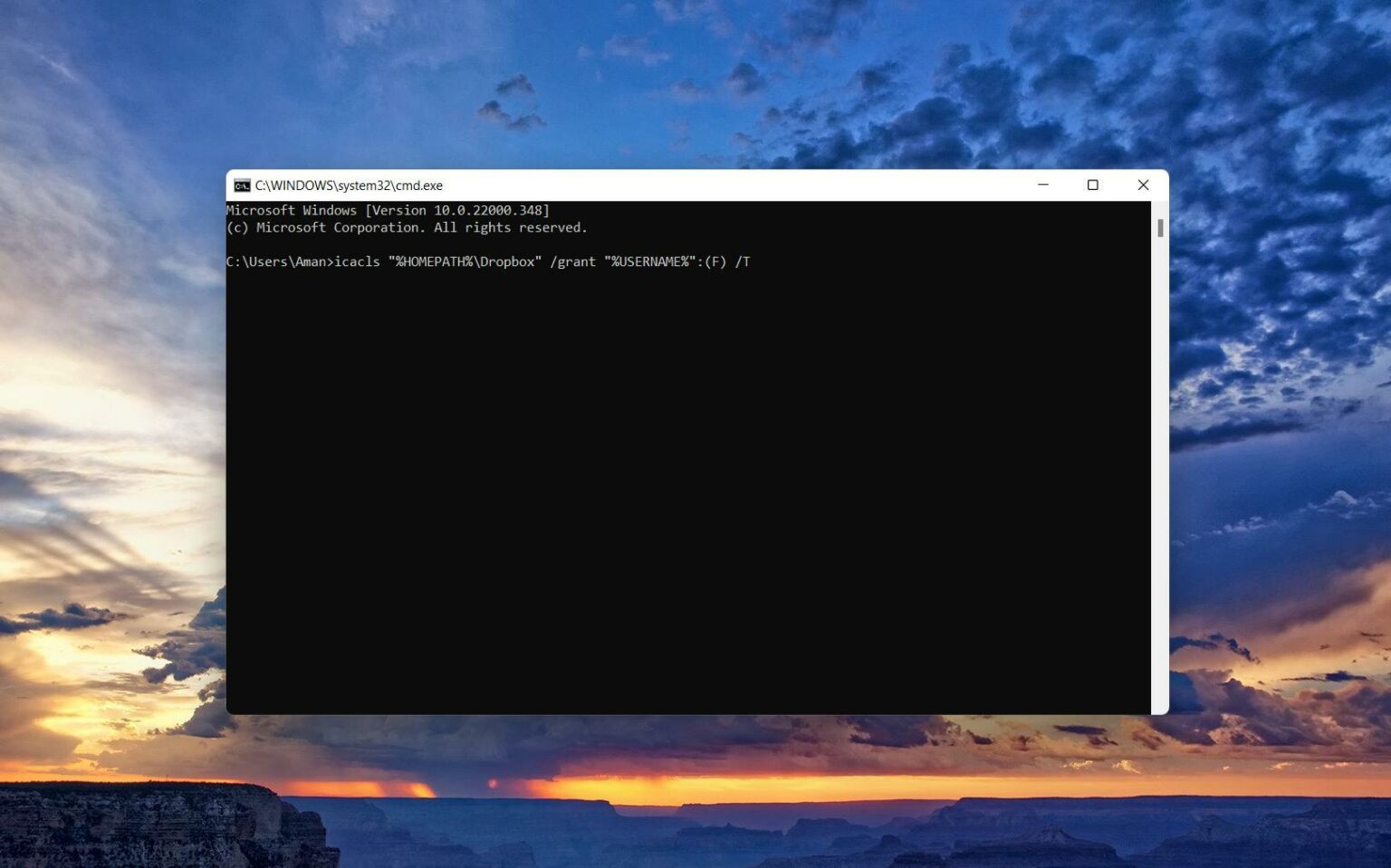
Task: Click the icacls command text
Action: point(357,262)
